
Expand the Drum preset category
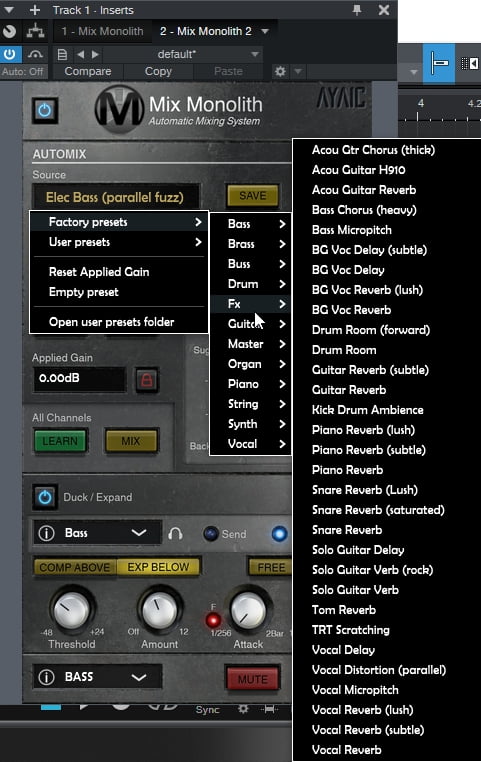(x=251, y=284)
